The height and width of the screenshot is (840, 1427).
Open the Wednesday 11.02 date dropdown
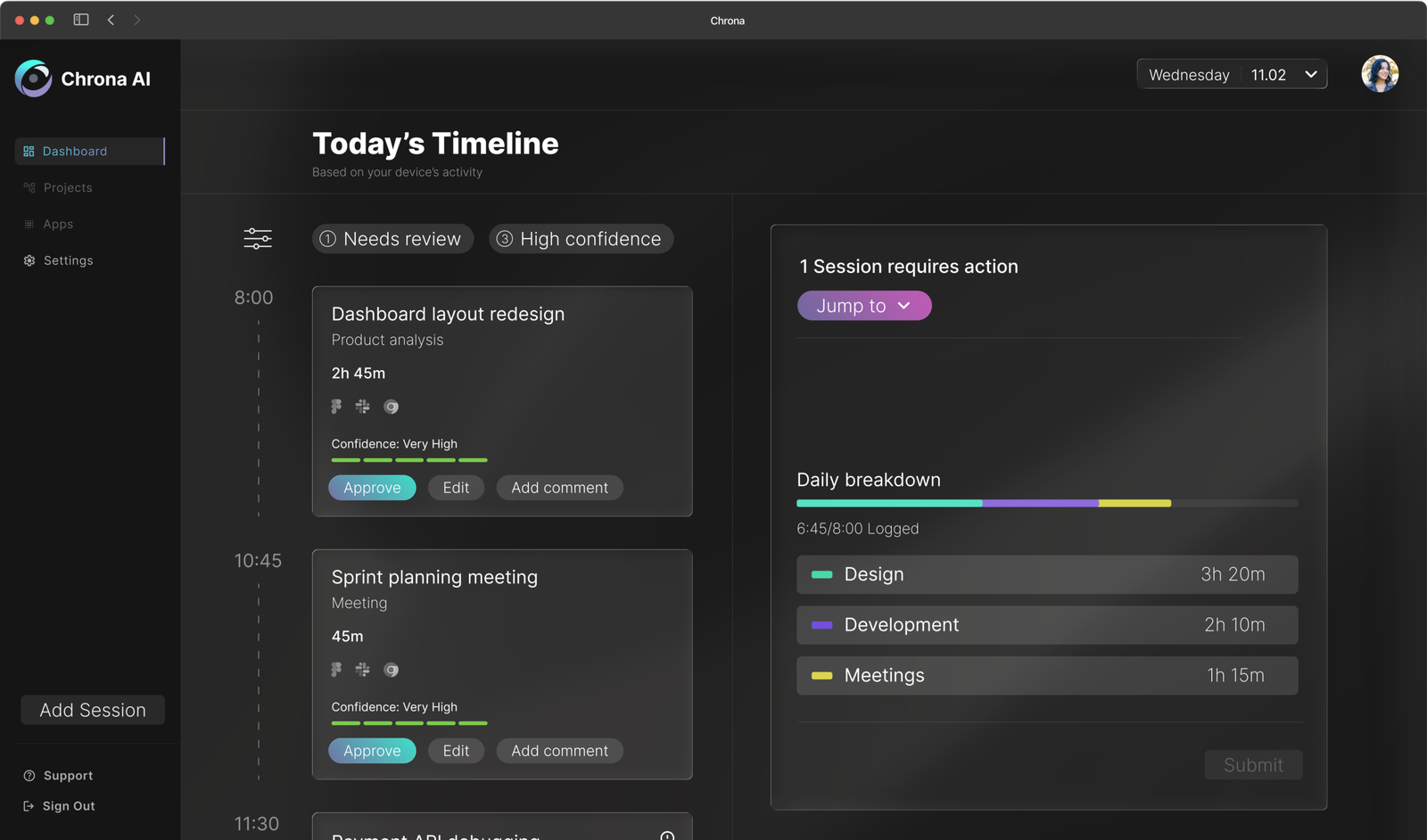click(1231, 74)
